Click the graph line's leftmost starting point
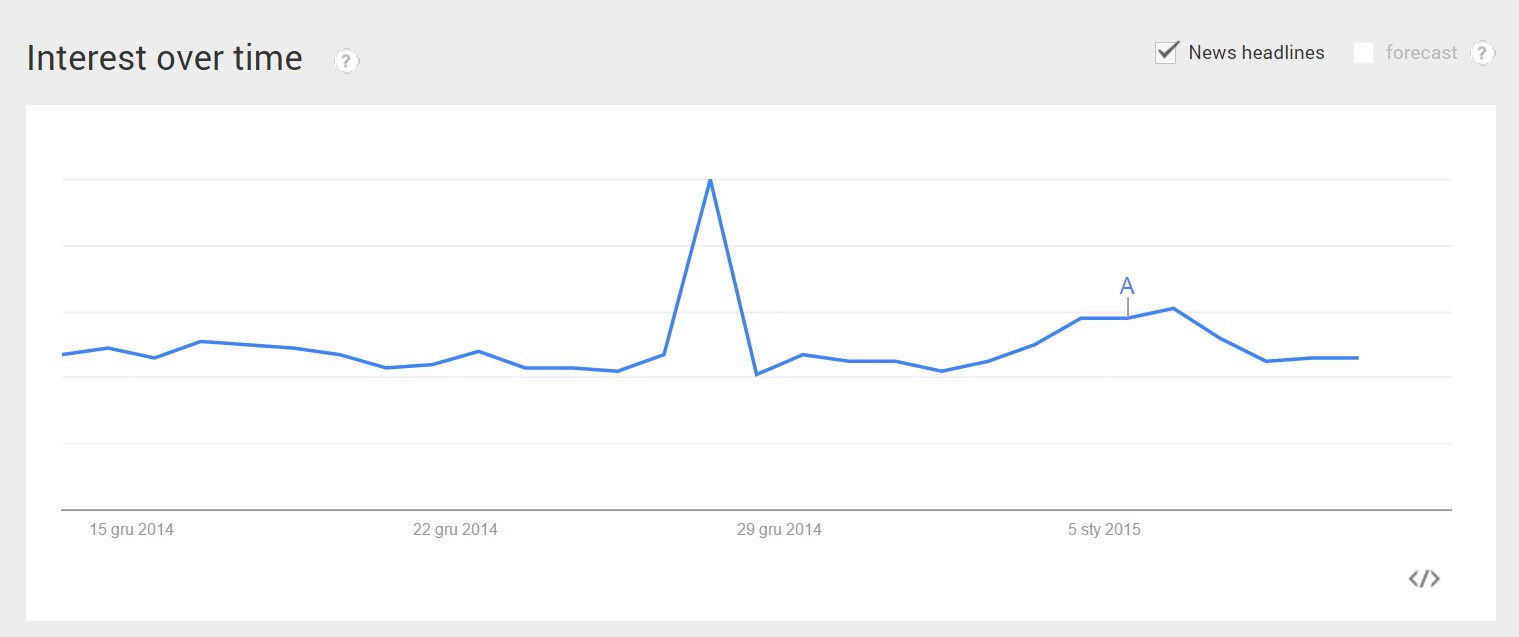 (63, 355)
